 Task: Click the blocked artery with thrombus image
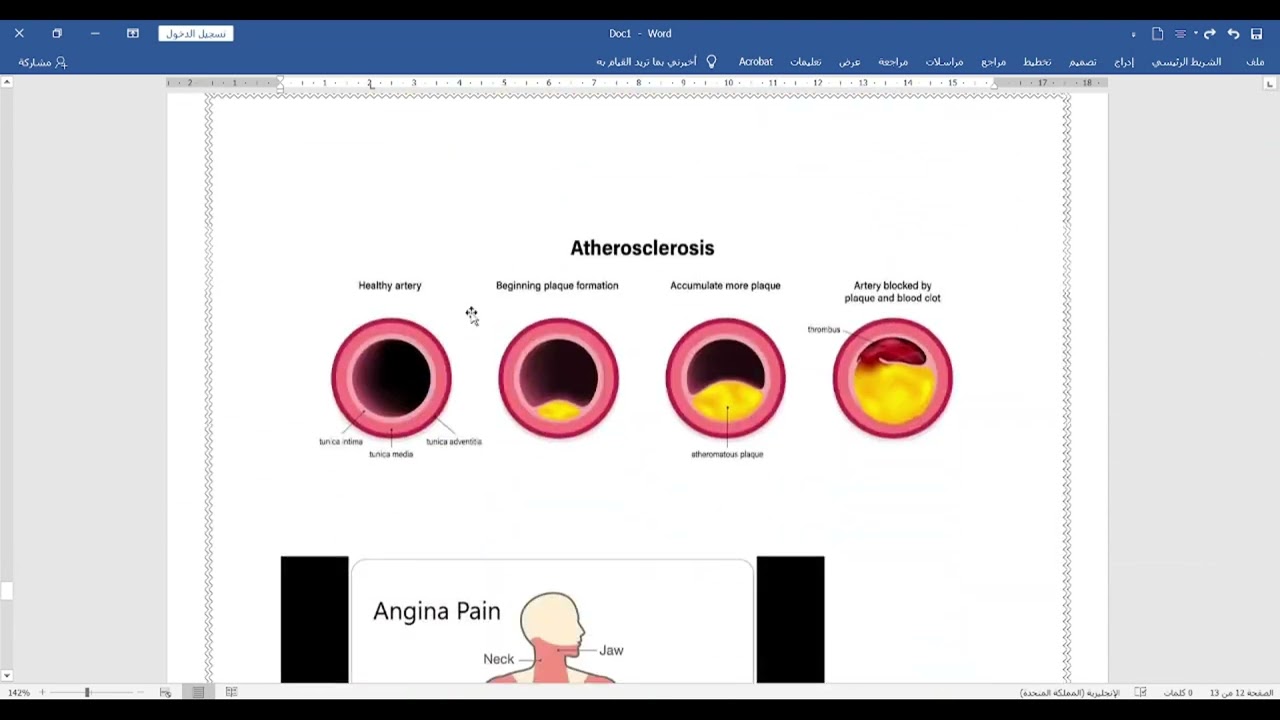tap(892, 378)
